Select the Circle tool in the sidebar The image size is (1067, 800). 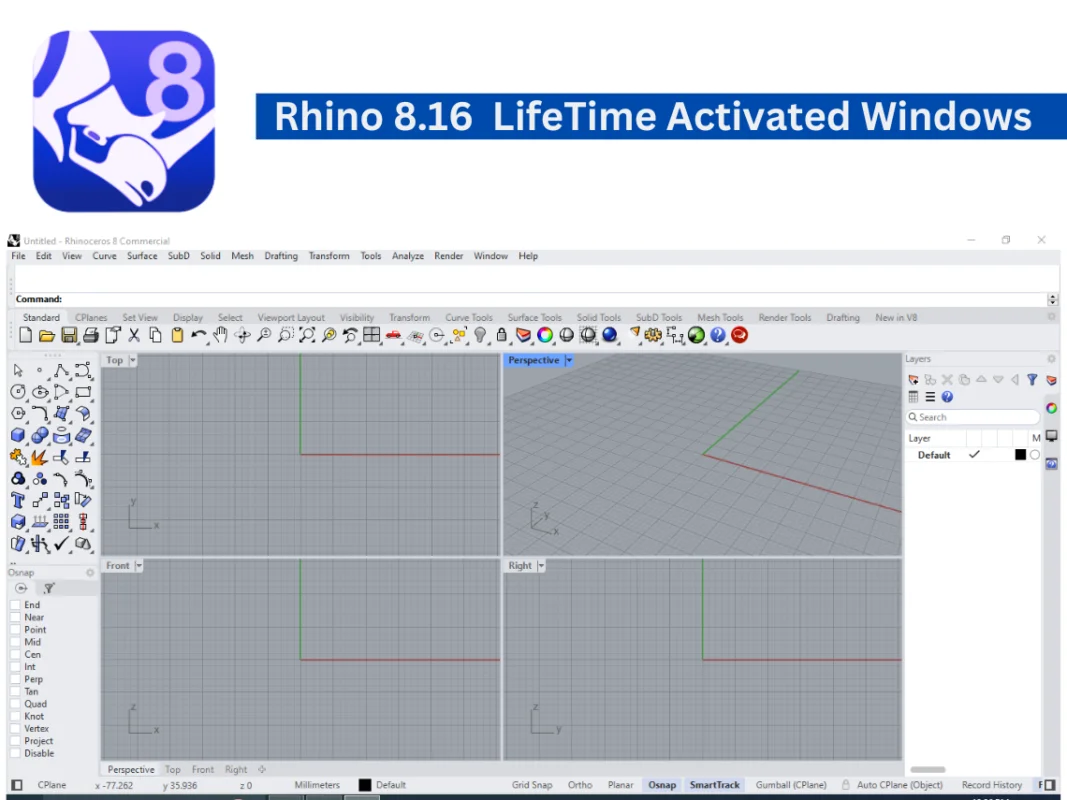coord(17,392)
